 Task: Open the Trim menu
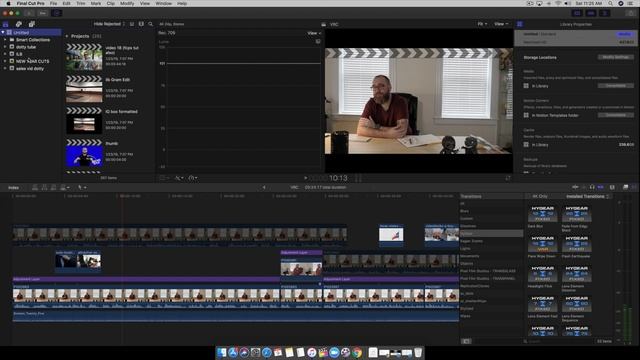point(81,3)
